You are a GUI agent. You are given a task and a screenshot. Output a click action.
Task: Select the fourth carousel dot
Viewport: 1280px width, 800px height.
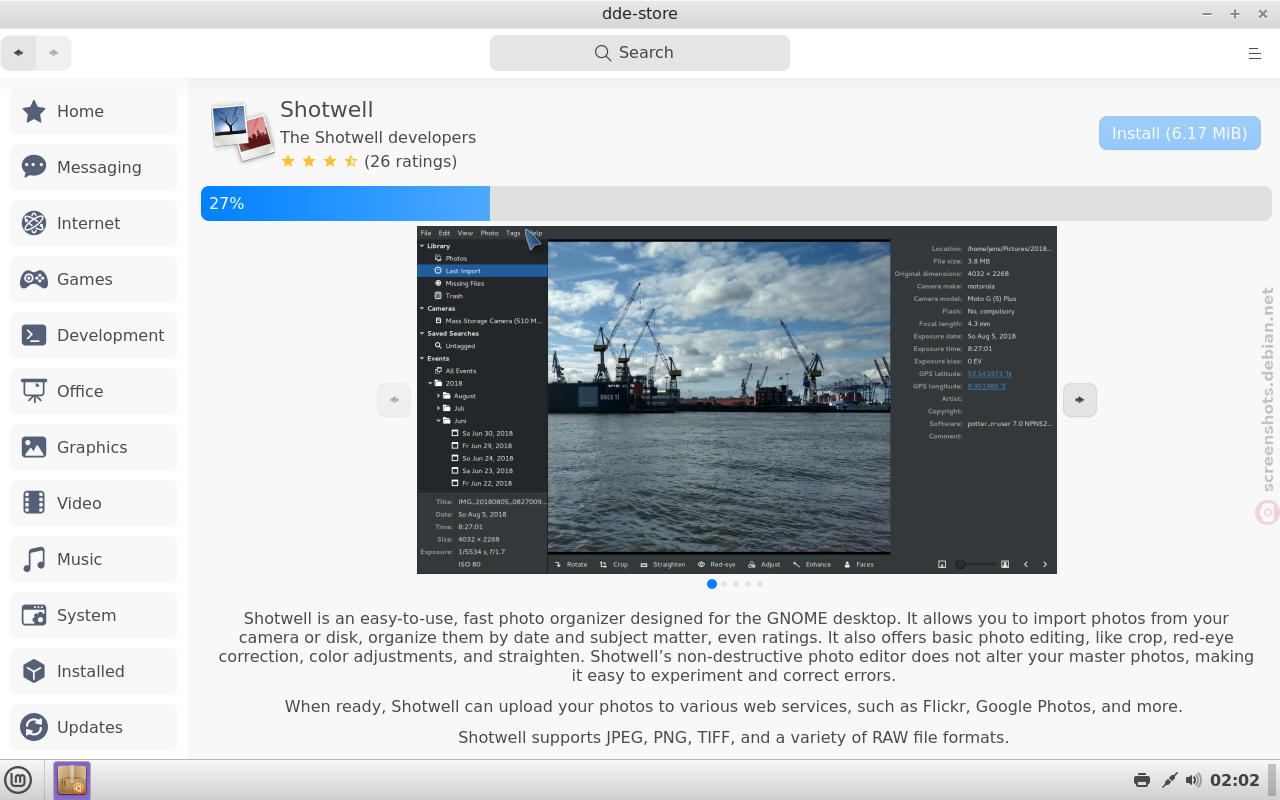coord(748,584)
